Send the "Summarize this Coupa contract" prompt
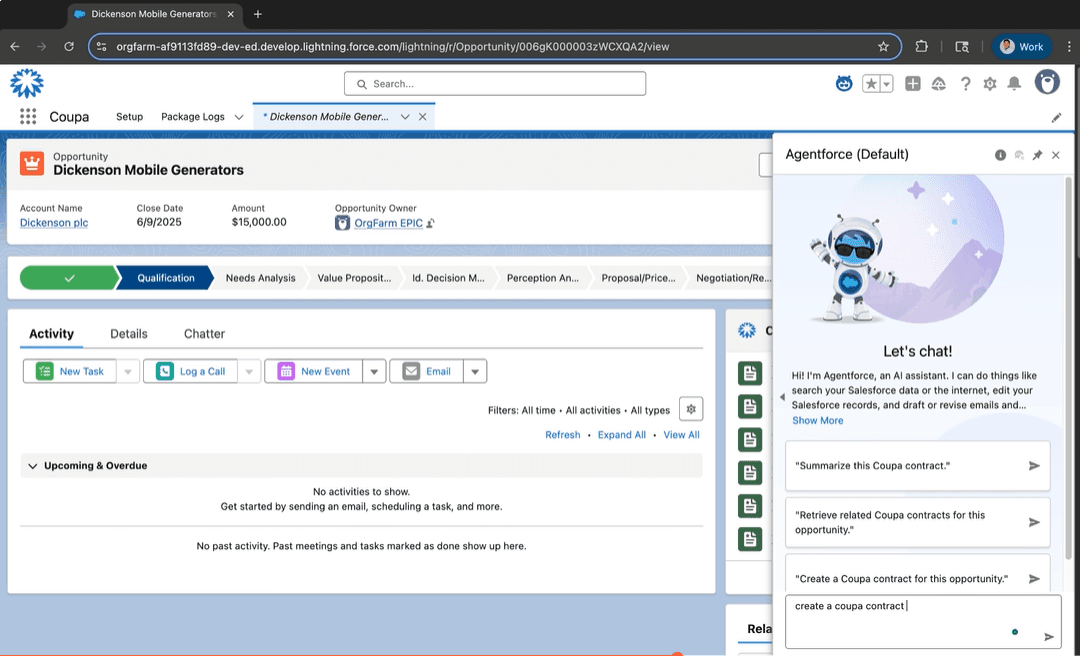 pyautogui.click(x=1034, y=466)
